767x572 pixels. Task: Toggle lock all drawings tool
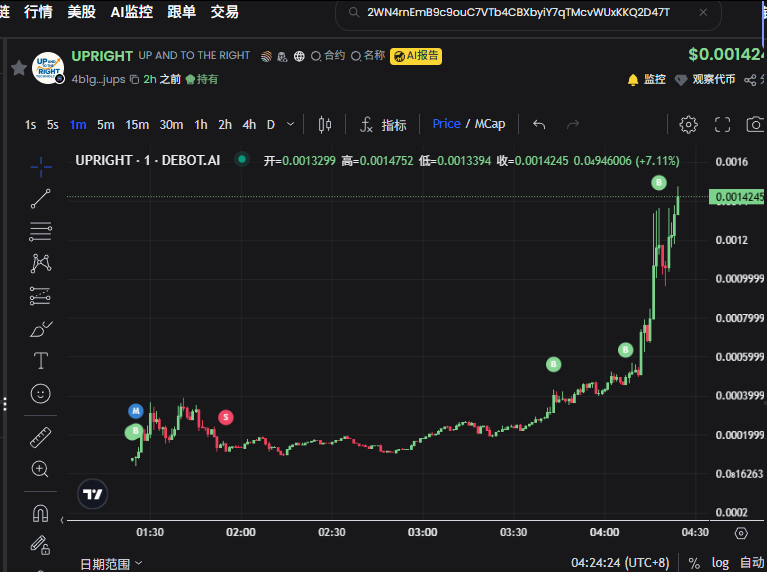[41, 545]
